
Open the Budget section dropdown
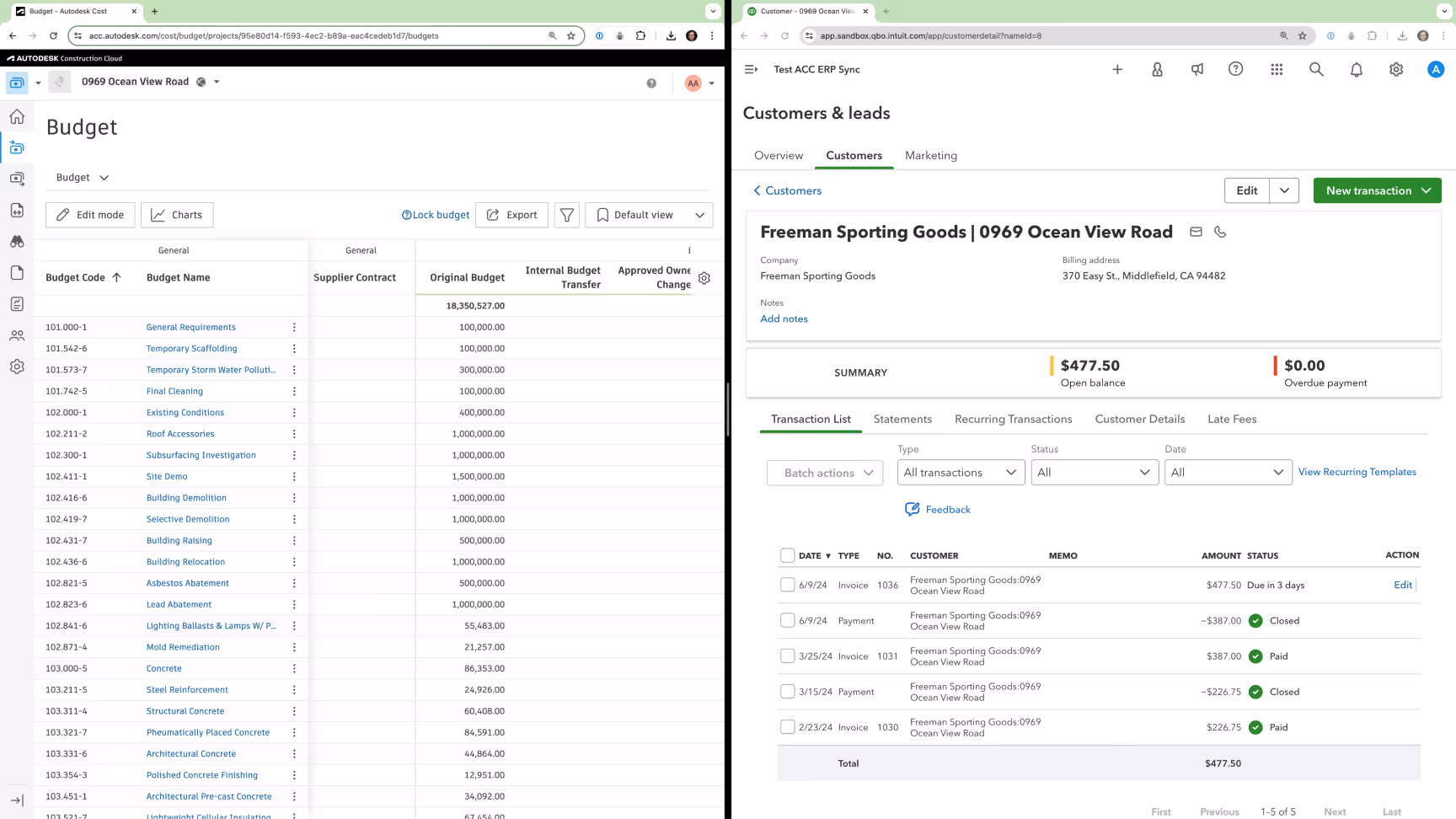[x=83, y=178]
